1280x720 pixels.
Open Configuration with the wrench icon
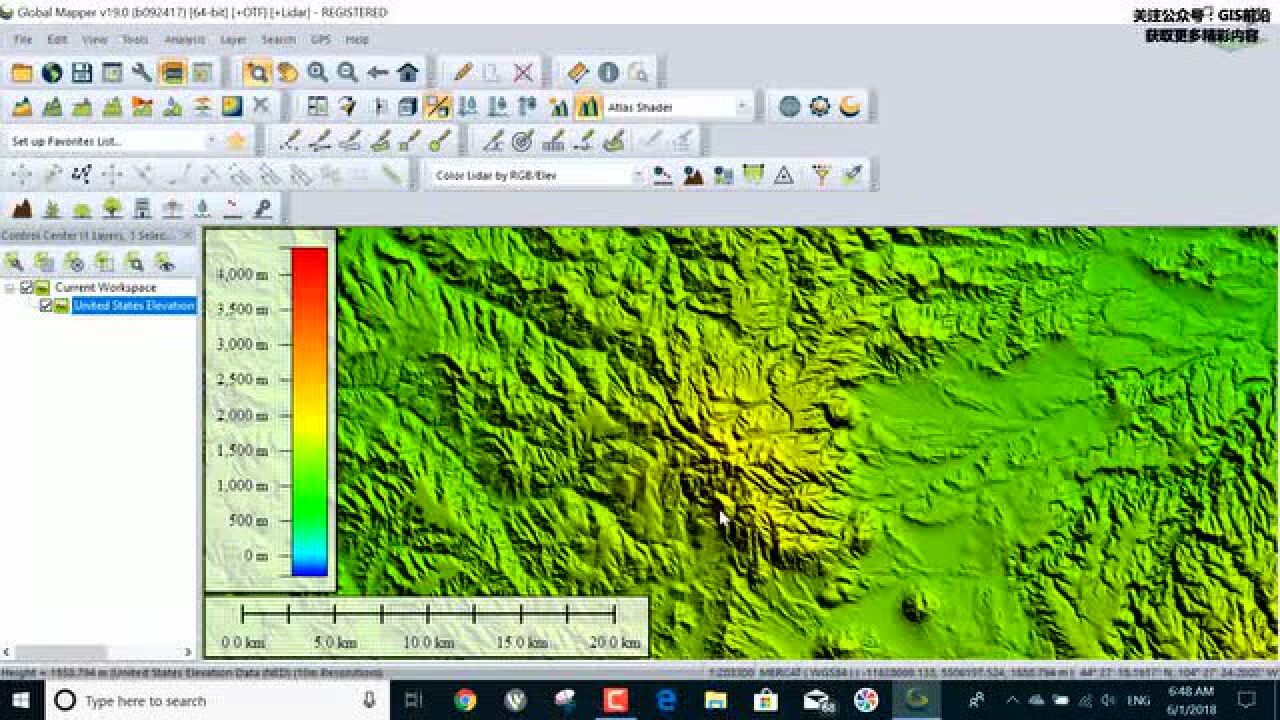click(x=142, y=73)
